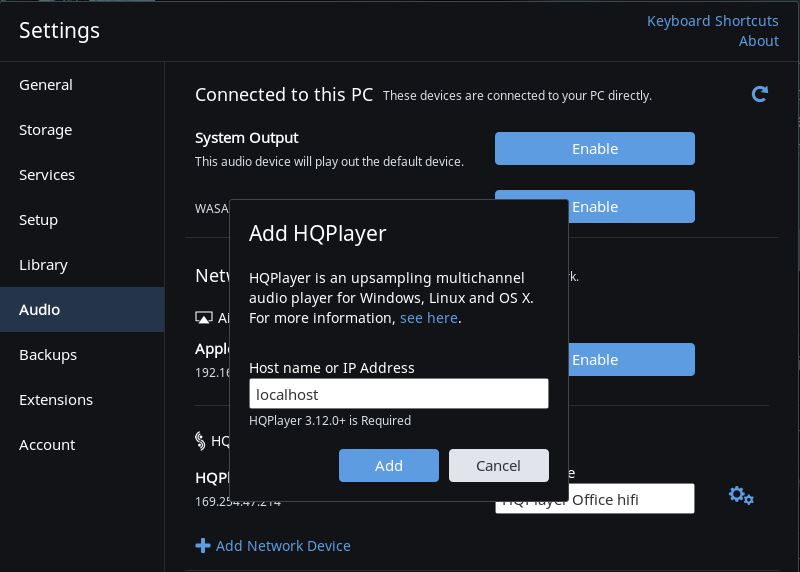Open the Services settings tab
Image resolution: width=800 pixels, height=572 pixels.
(82, 175)
